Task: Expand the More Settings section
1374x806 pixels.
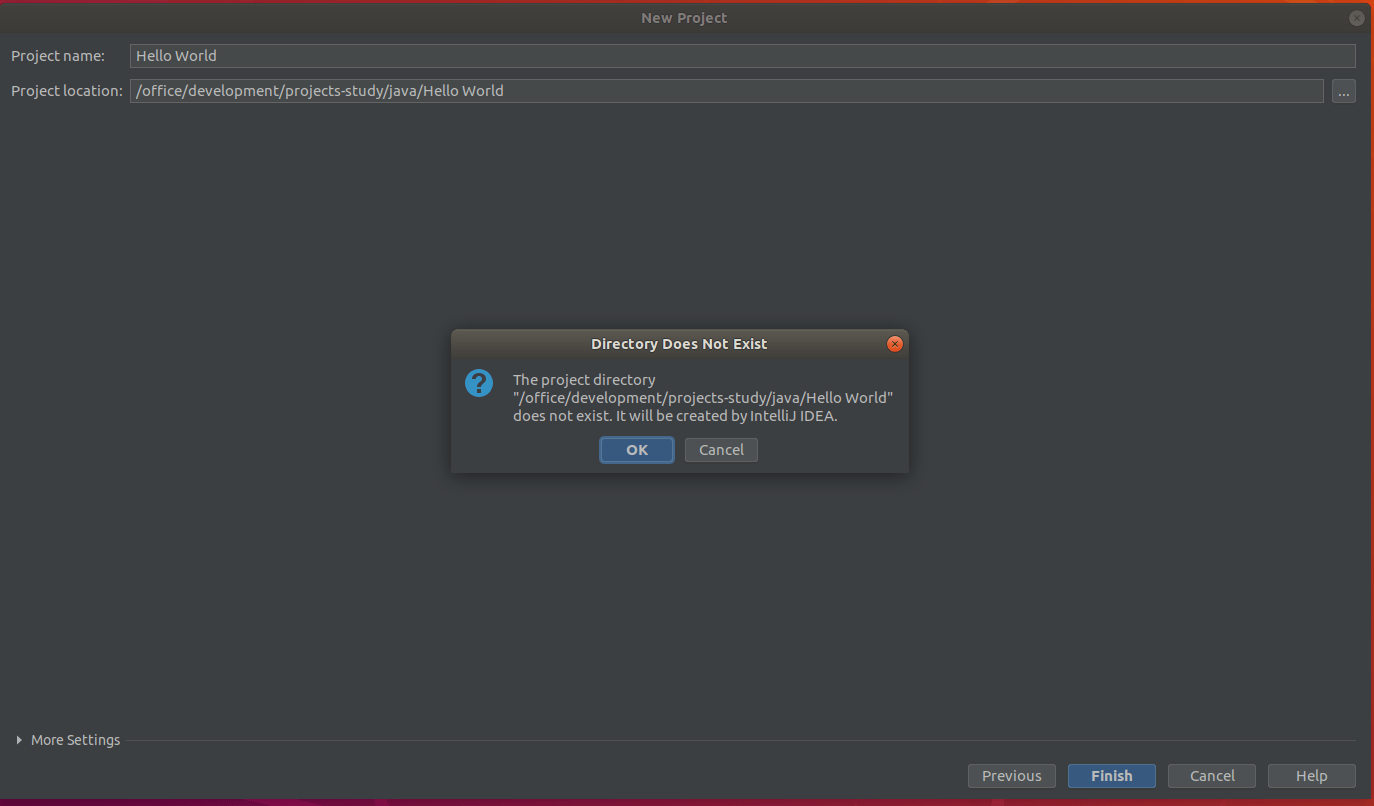Action: pos(74,740)
